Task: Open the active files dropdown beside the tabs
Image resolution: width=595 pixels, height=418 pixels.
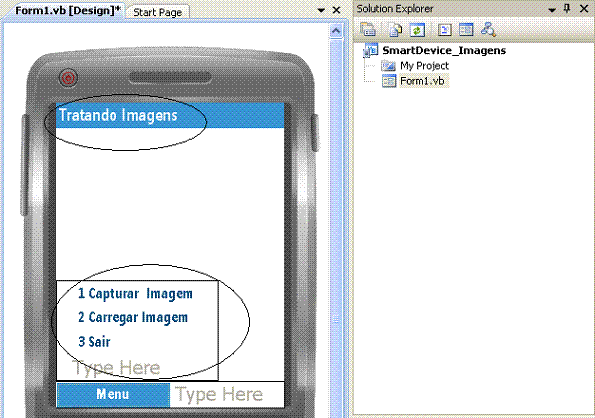Action: pos(321,10)
